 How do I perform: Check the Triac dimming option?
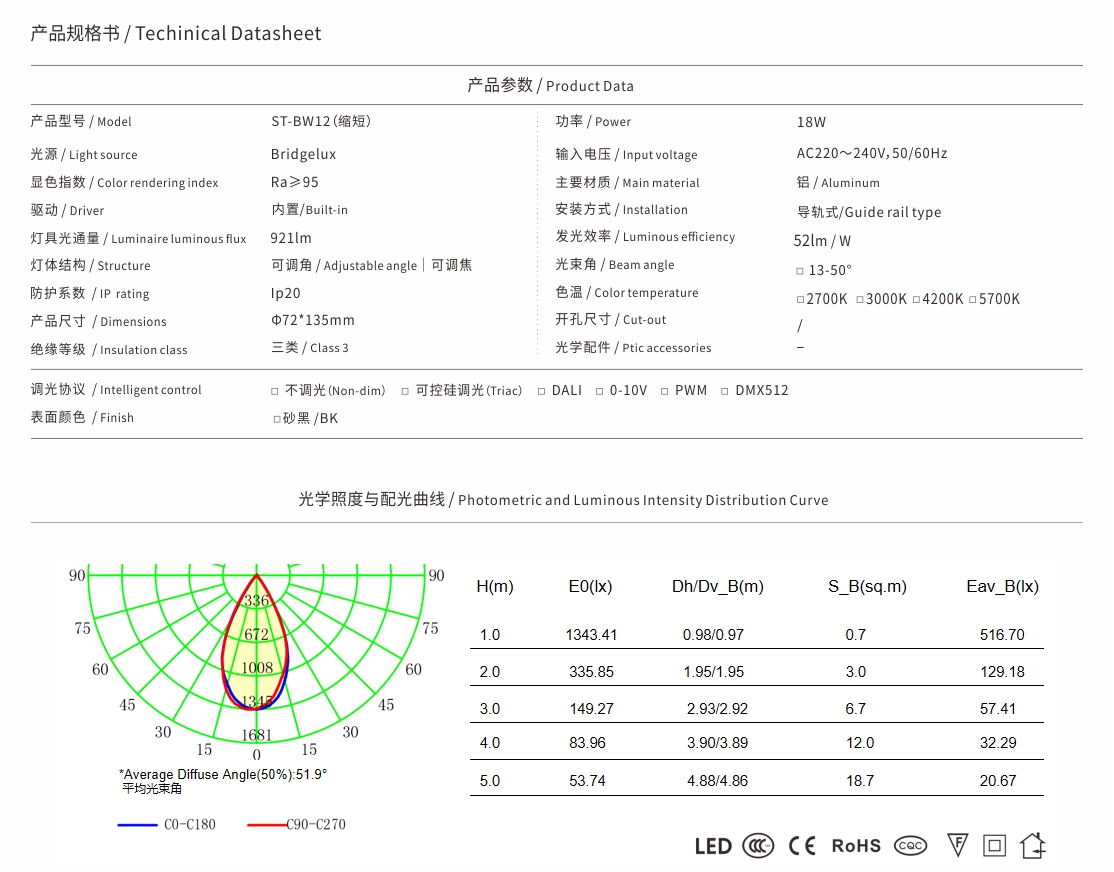[405, 392]
